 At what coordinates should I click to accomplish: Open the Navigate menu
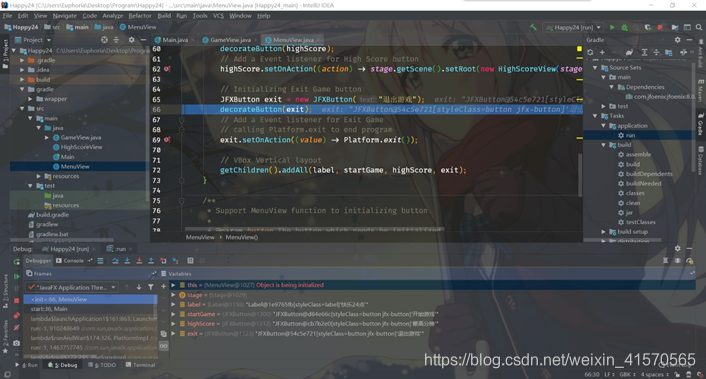(x=64, y=16)
